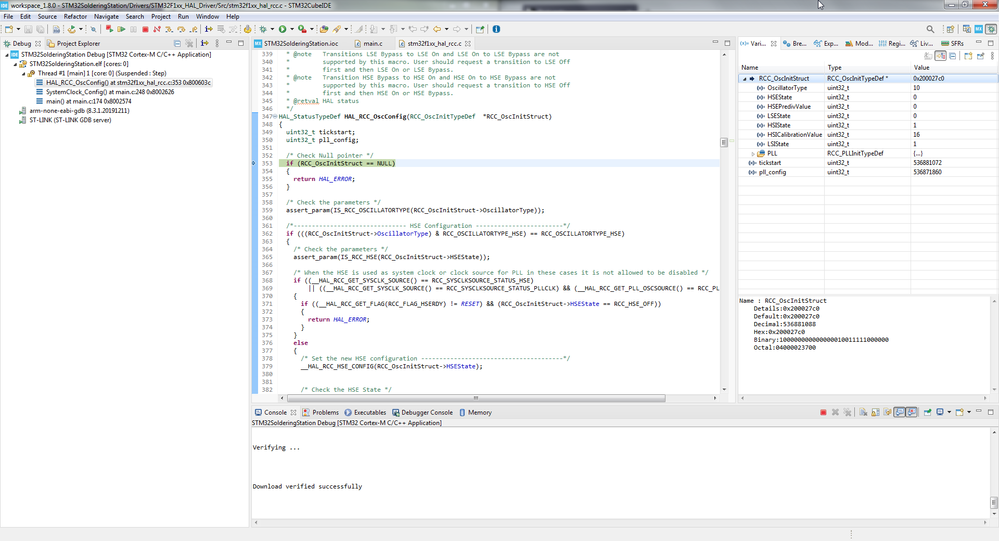Open the File menu
The image size is (999, 541).
8,17
